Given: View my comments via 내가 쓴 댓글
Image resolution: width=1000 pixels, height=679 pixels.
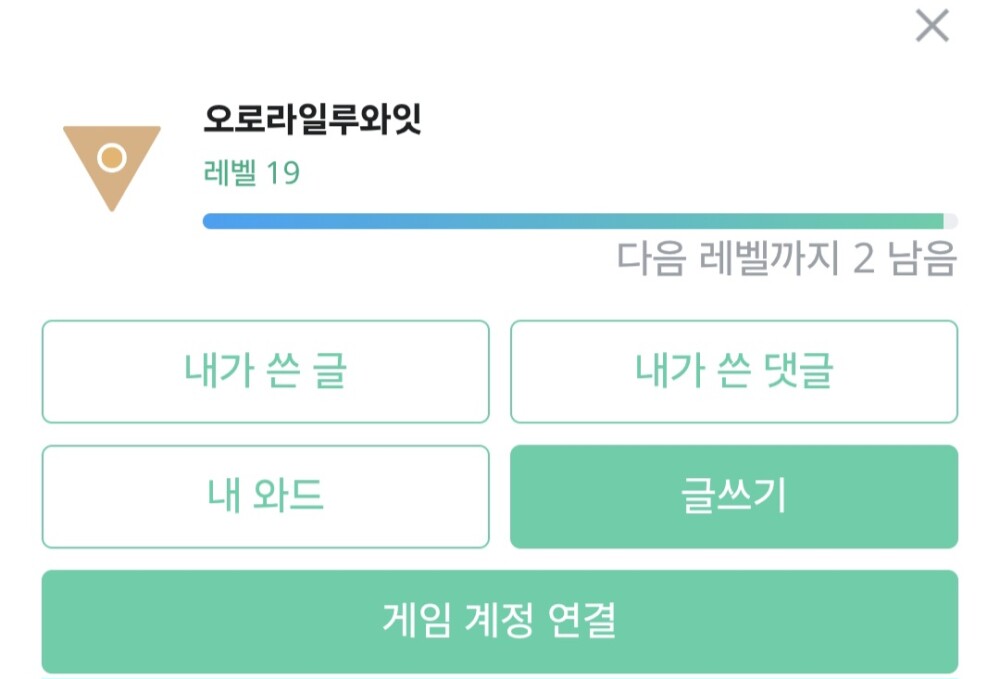Looking at the screenshot, I should 734,372.
